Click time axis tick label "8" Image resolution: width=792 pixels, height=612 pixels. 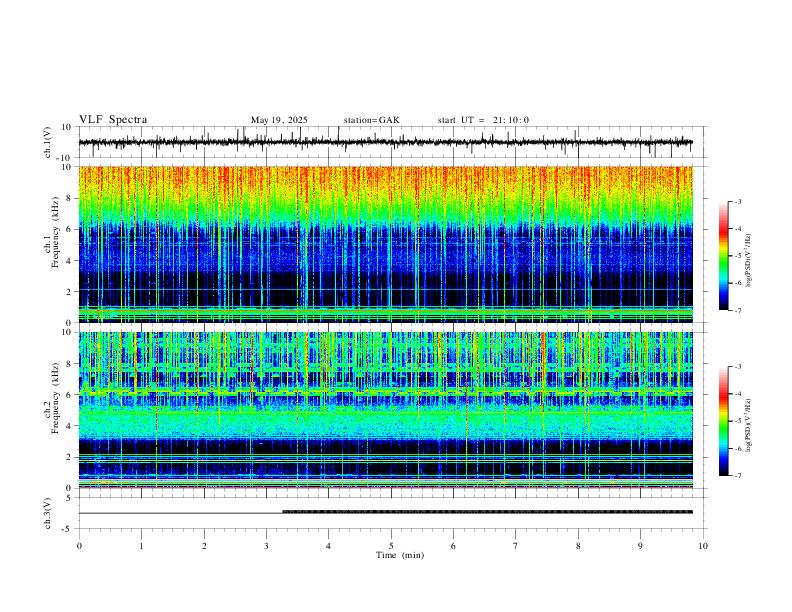(578, 546)
